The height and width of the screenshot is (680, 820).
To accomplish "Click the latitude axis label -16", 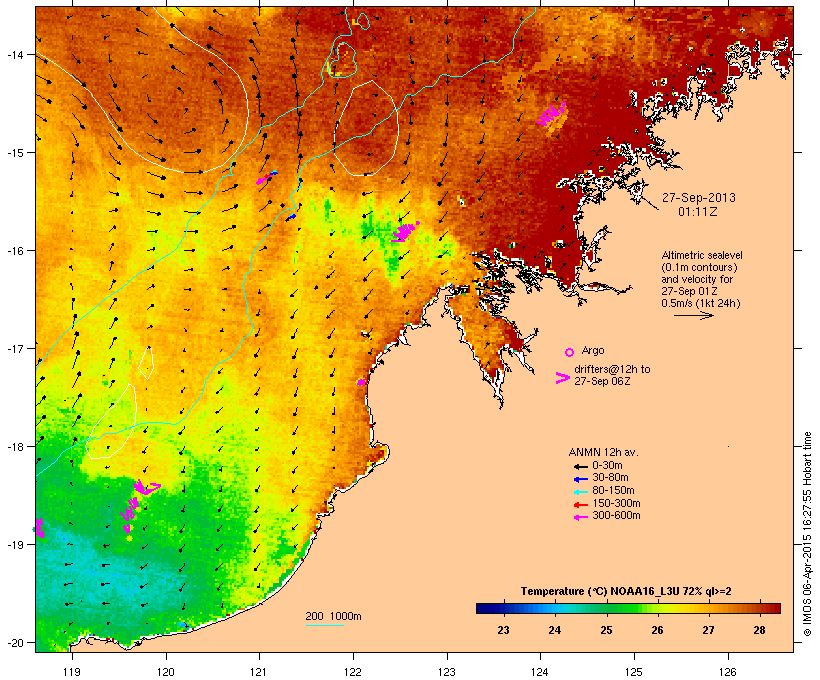I will [x=14, y=251].
